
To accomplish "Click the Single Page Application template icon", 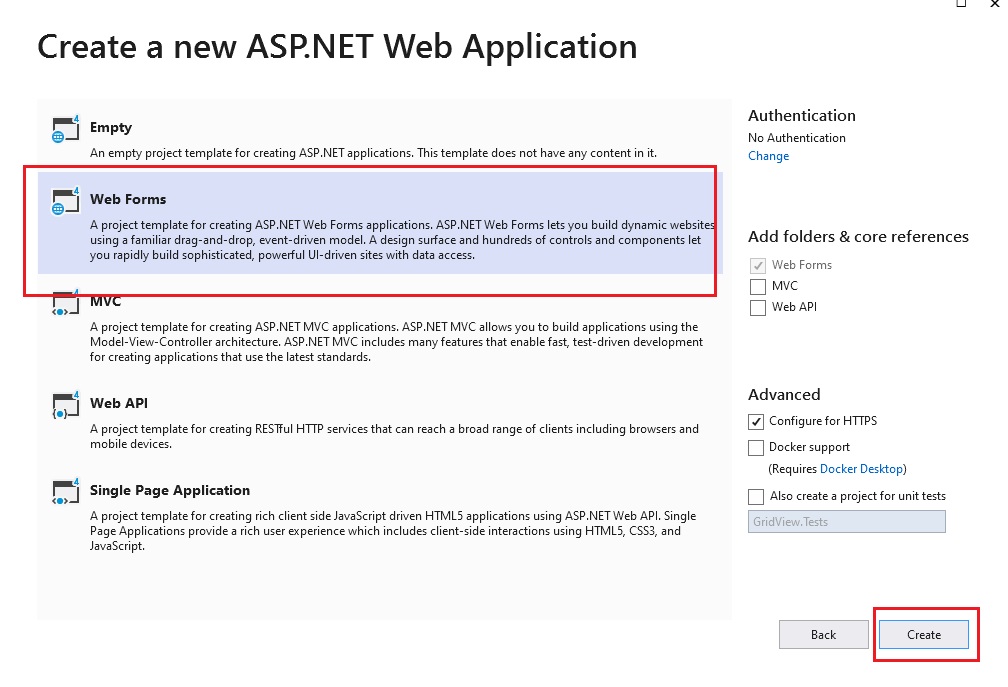I will (66, 492).
